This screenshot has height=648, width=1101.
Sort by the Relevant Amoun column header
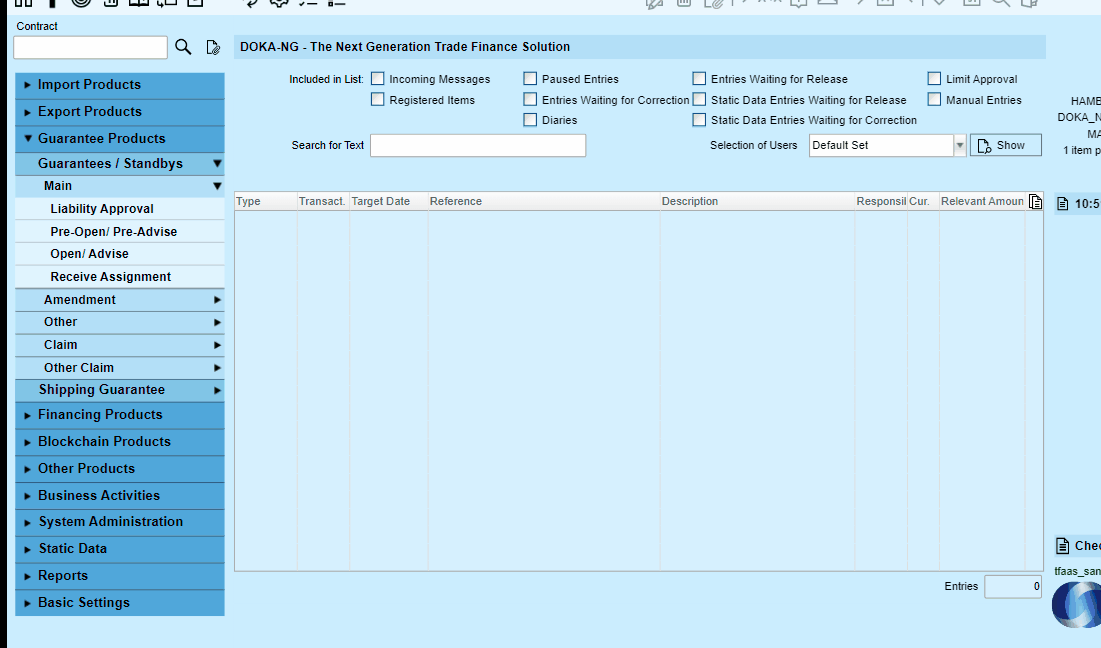pos(982,201)
